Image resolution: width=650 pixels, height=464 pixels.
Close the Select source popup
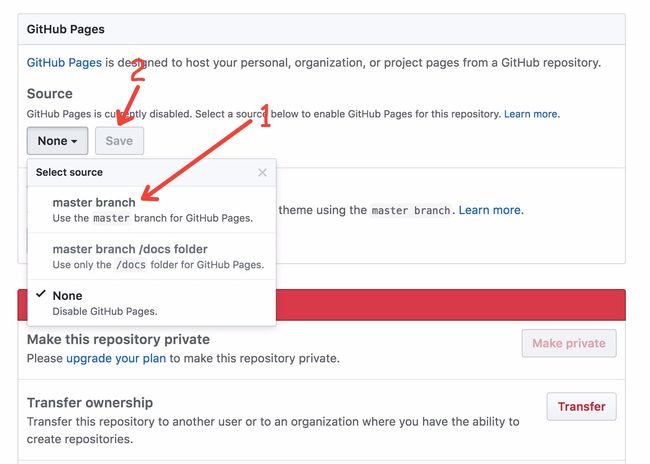[262, 172]
